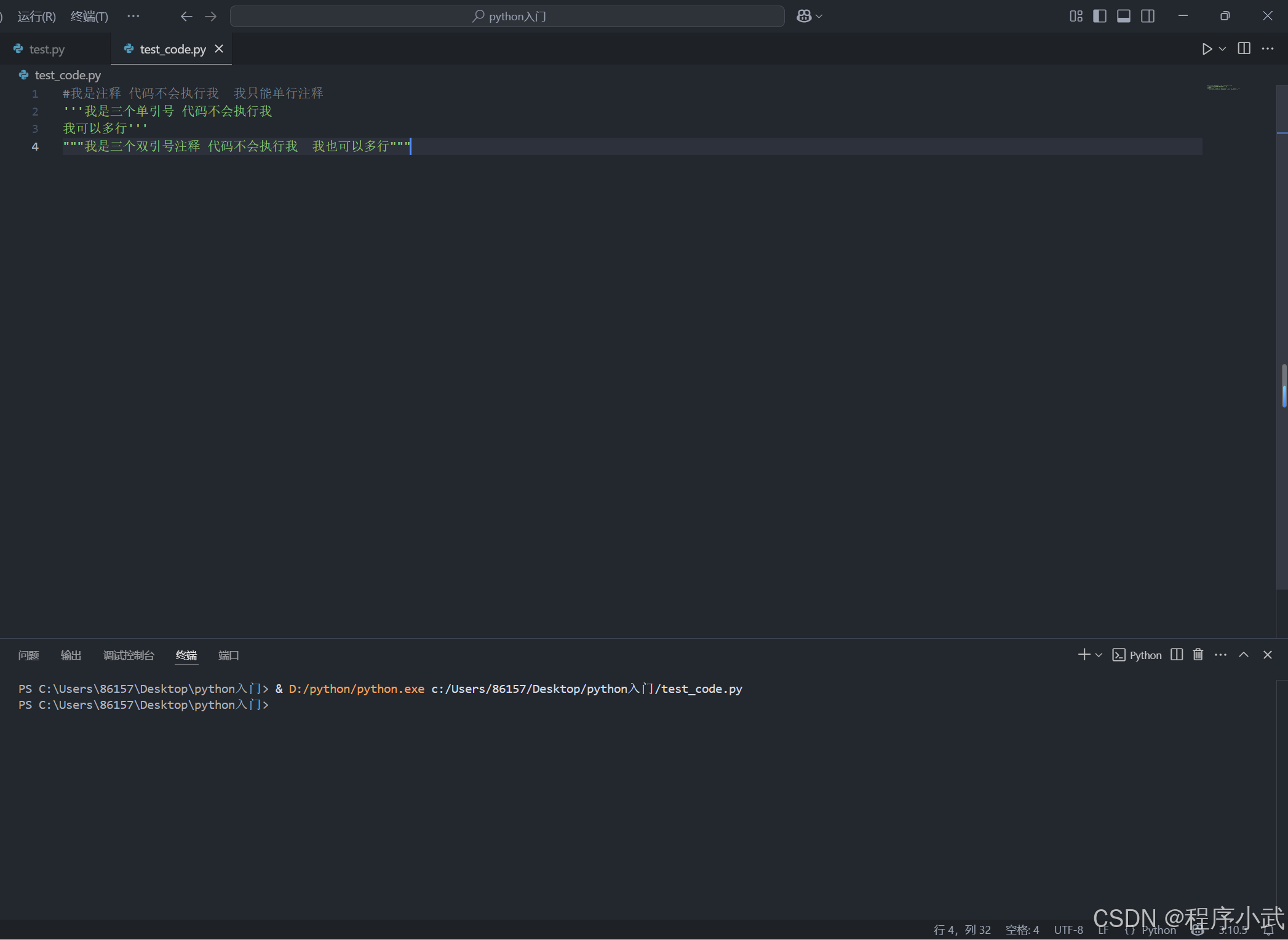The height and width of the screenshot is (940, 1288).
Task: Run the Python file with play icon
Action: tap(1206, 49)
